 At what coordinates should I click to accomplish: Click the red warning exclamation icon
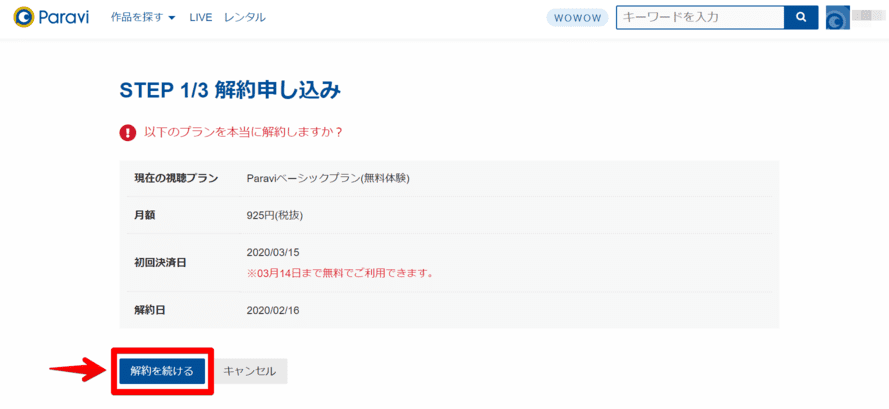[x=128, y=133]
